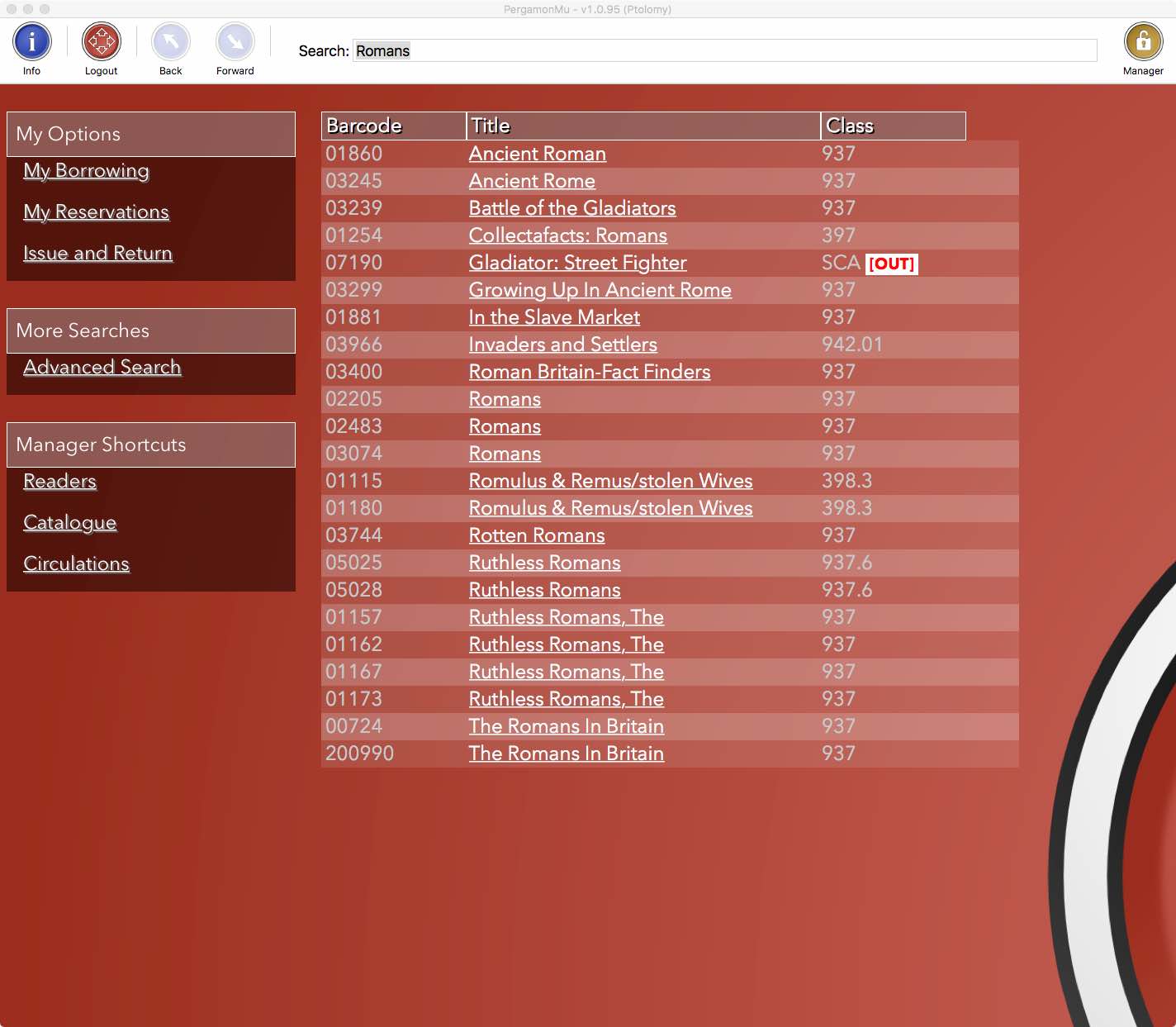Image resolution: width=1176 pixels, height=1027 pixels.
Task: Open Romans with barcode 02205
Action: tap(505, 399)
